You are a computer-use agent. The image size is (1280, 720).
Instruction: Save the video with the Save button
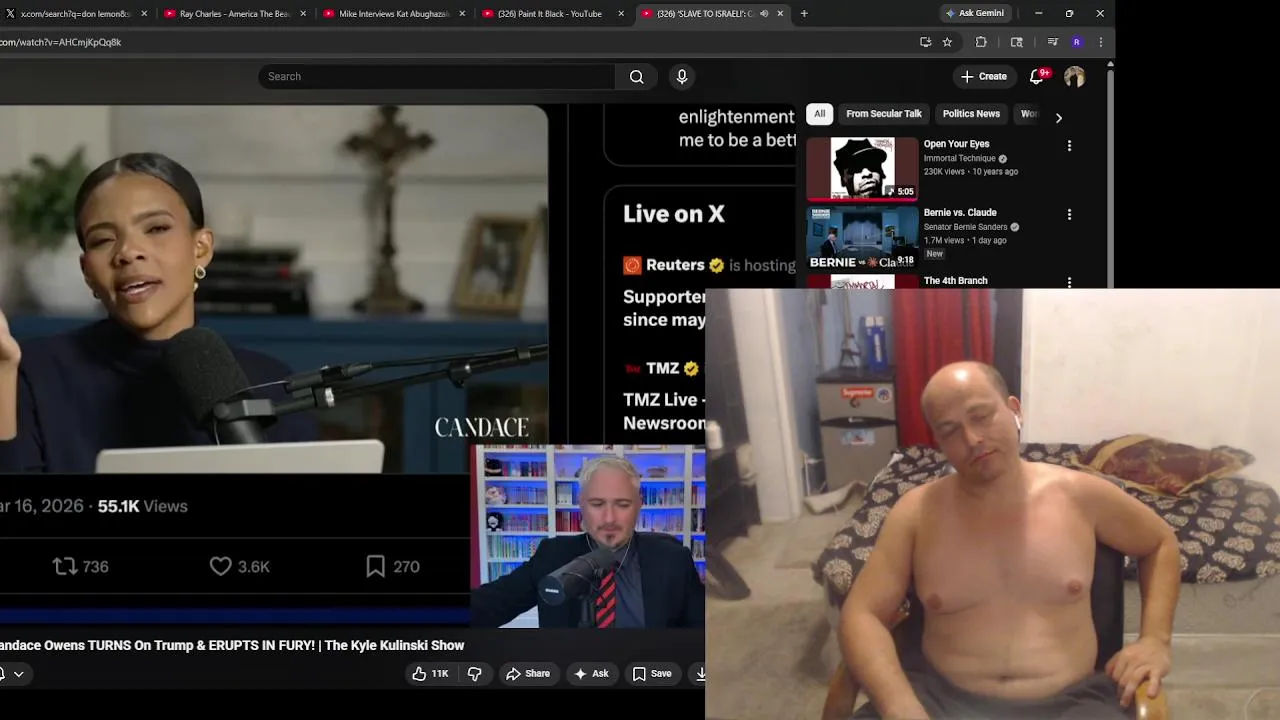pyautogui.click(x=652, y=674)
